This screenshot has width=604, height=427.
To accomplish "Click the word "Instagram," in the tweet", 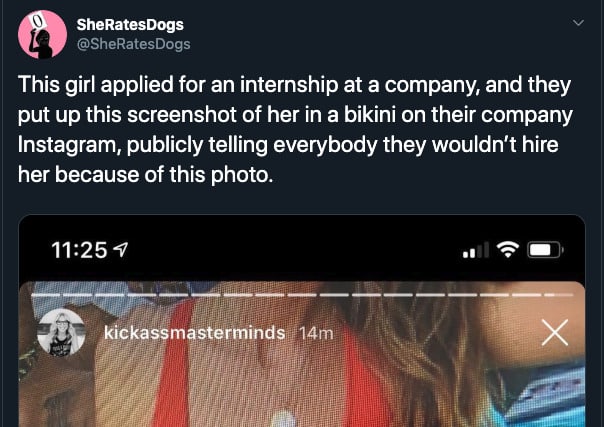I will pos(69,145).
